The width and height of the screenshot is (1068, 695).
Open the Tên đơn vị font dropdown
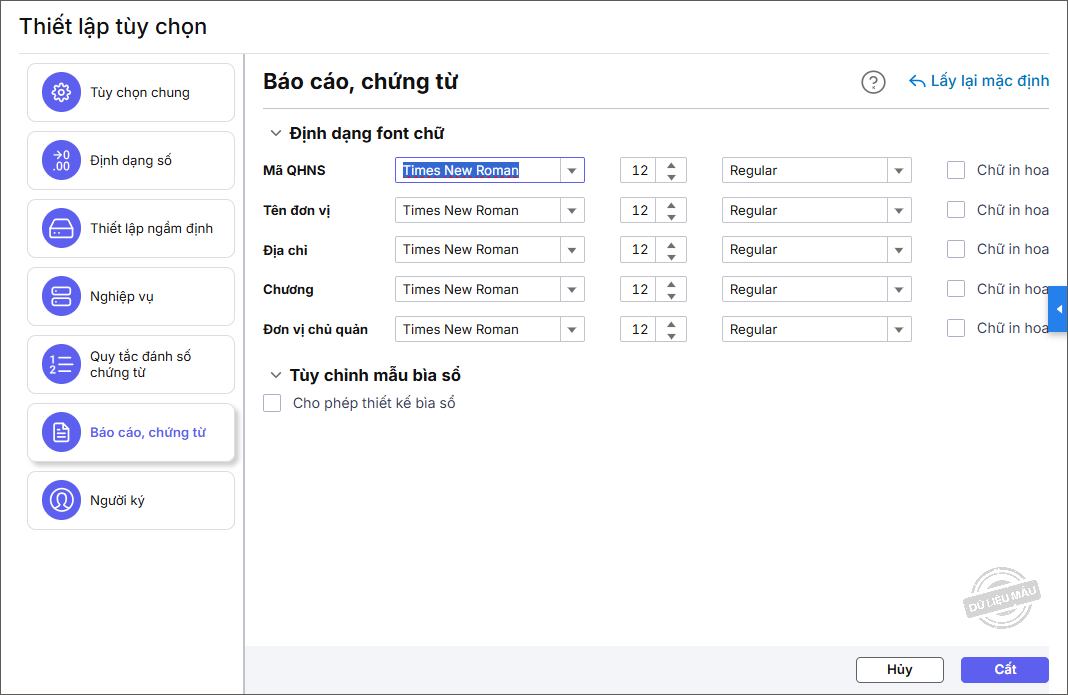[572, 210]
